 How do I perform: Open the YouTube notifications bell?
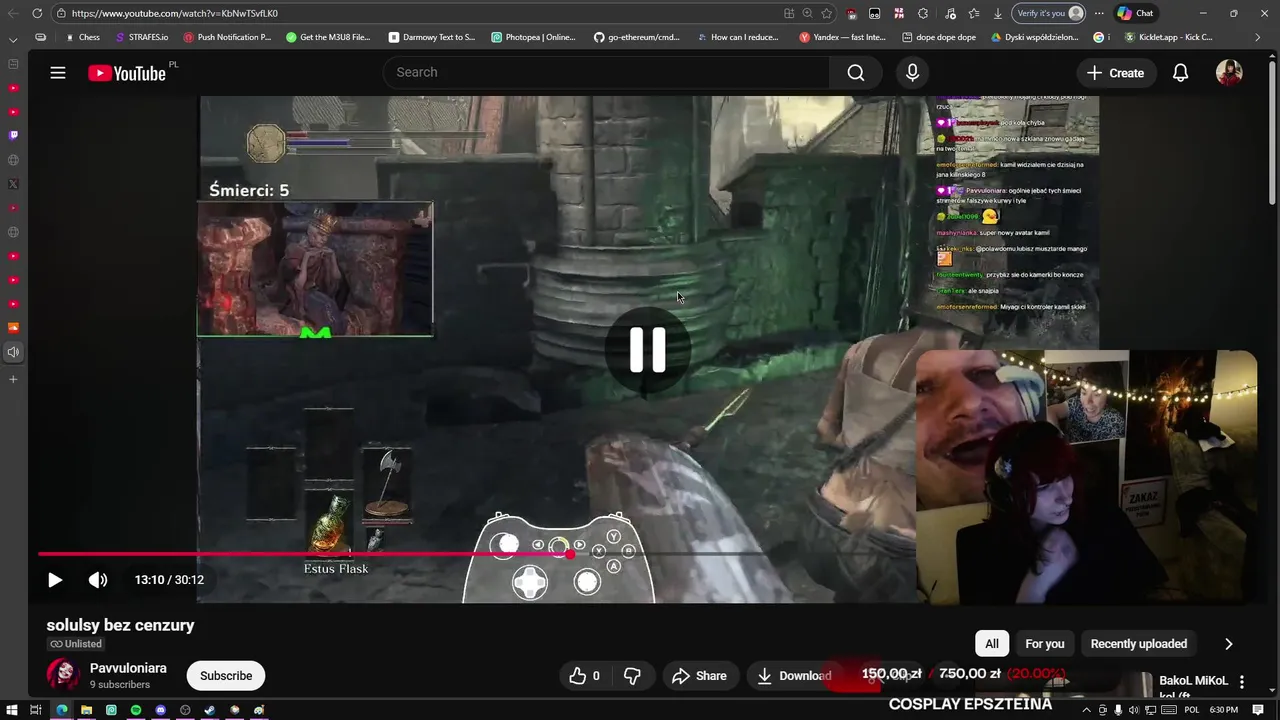(1180, 73)
